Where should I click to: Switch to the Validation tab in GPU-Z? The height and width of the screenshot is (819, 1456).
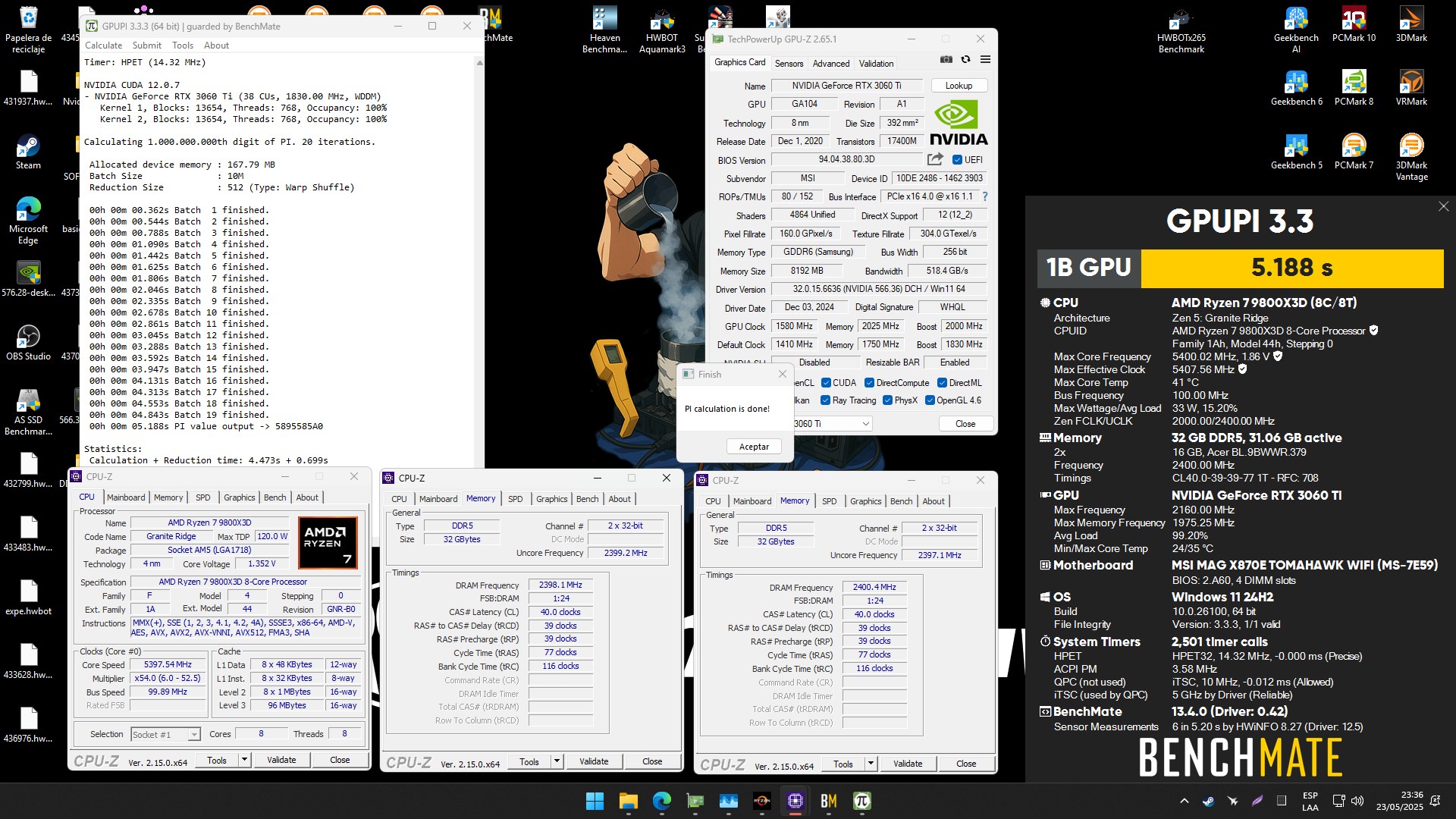click(x=876, y=64)
